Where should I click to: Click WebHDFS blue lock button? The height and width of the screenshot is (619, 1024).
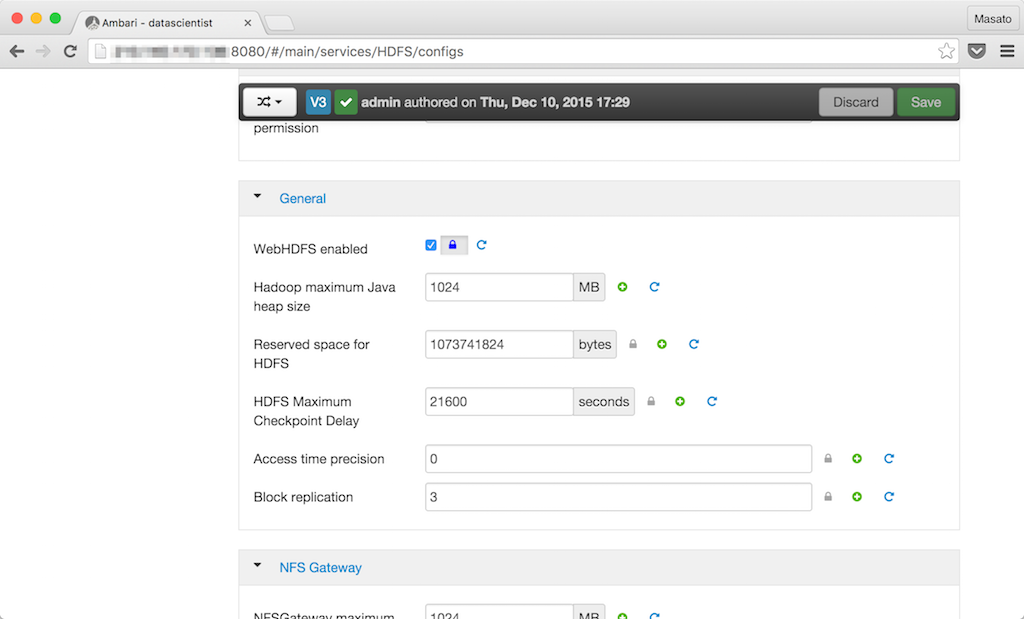454,245
